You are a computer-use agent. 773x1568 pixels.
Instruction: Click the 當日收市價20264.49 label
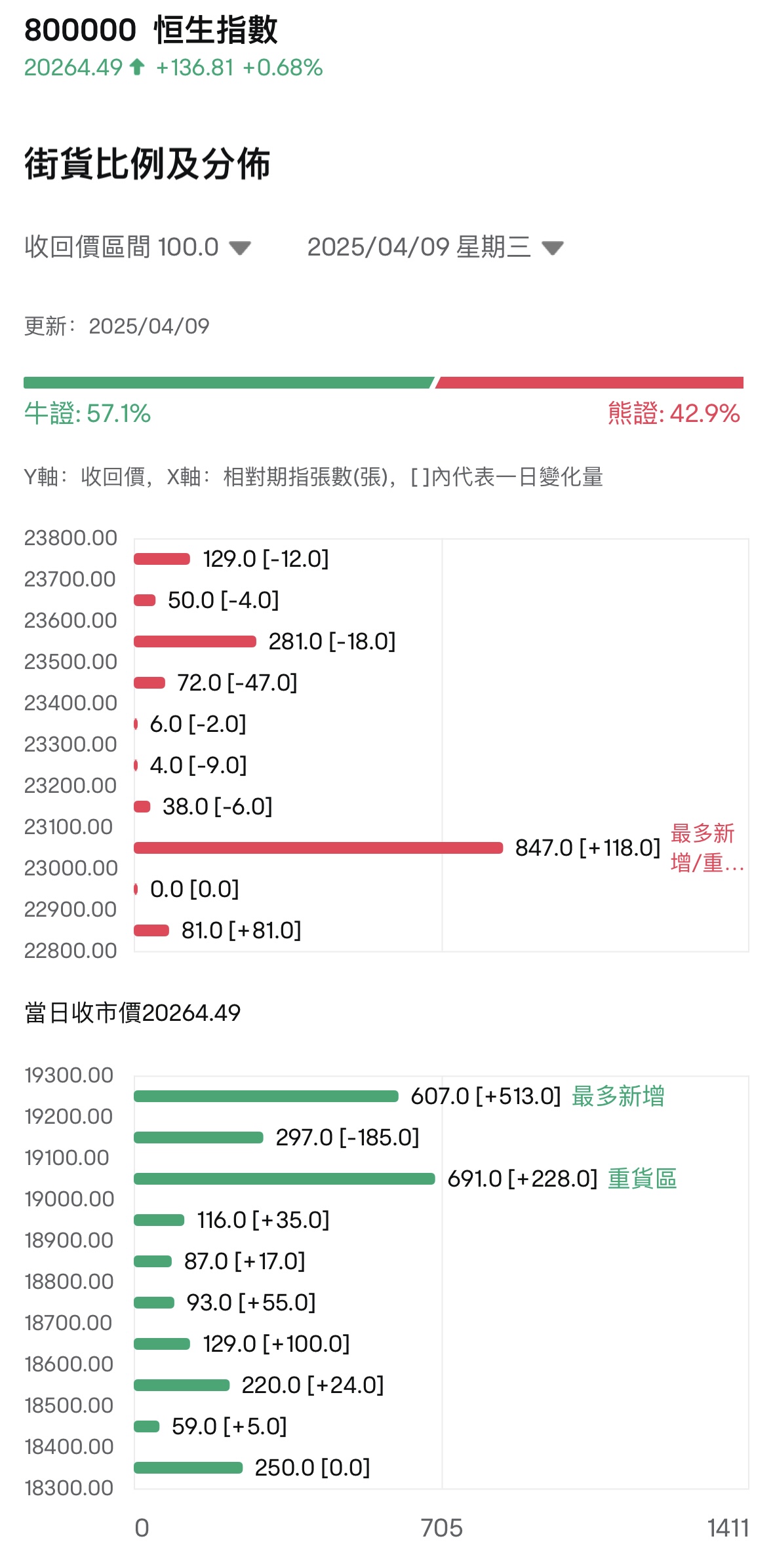[132, 1013]
